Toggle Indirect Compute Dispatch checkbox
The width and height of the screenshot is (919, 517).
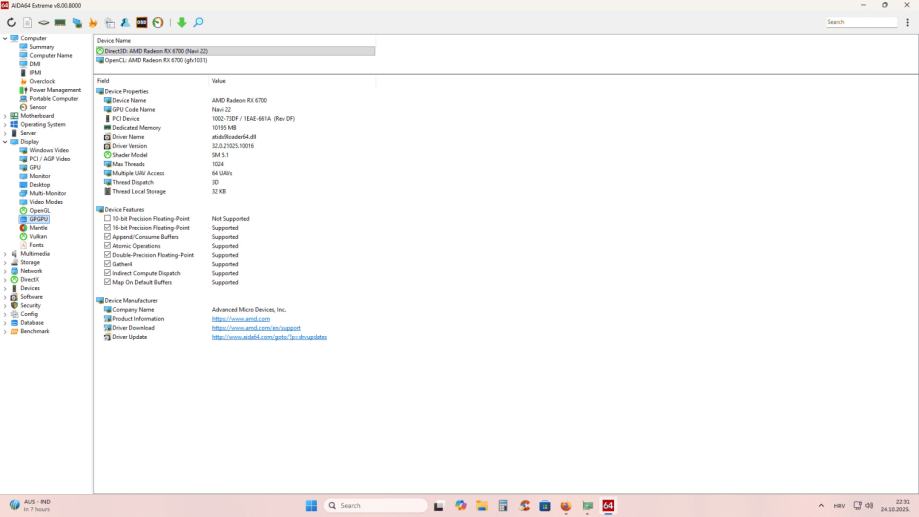coord(107,273)
